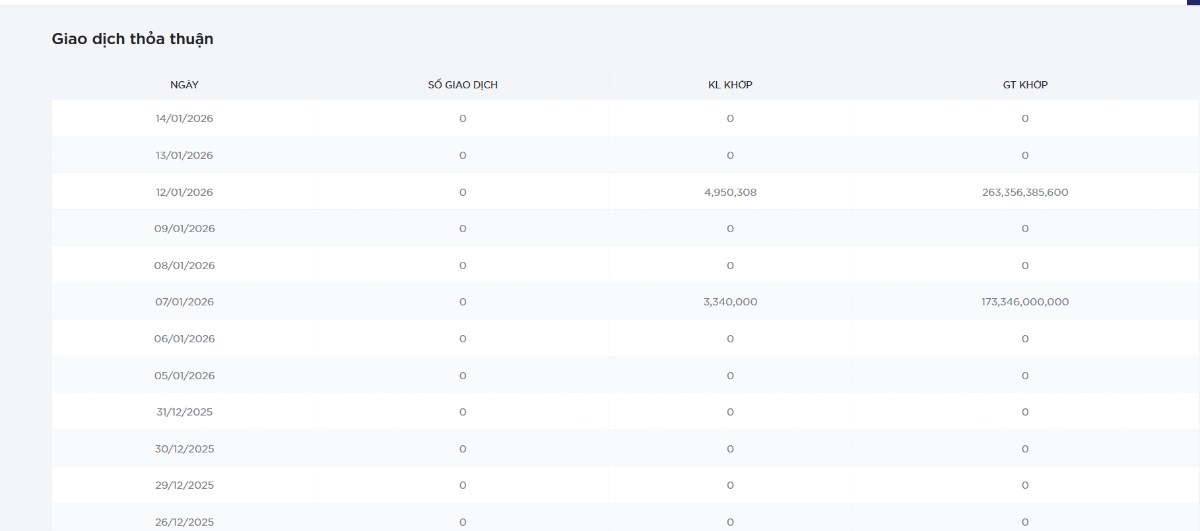Click the 30/12/2025 date cell
The image size is (1200, 531).
[184, 449]
